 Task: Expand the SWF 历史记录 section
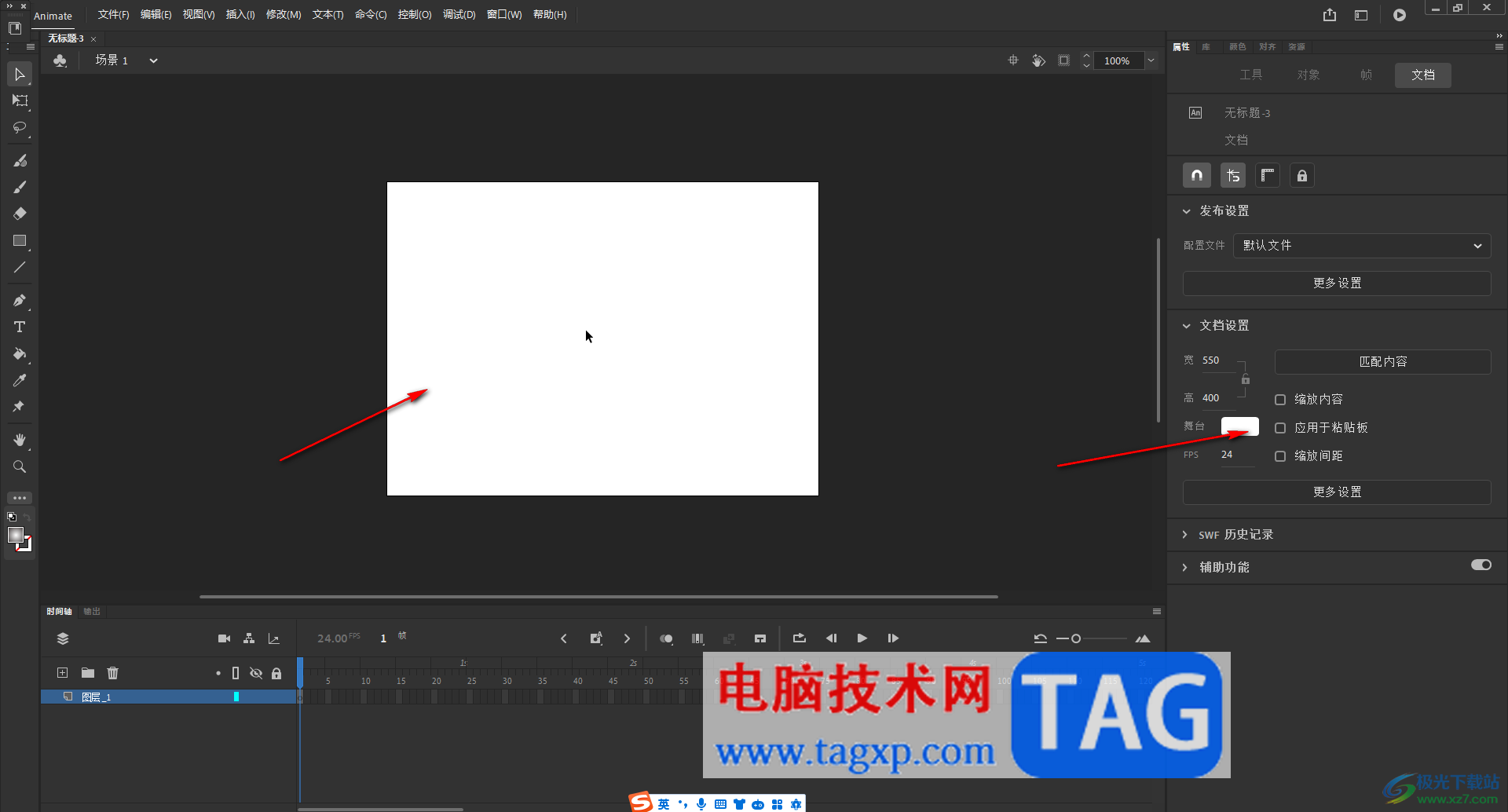[1185, 535]
